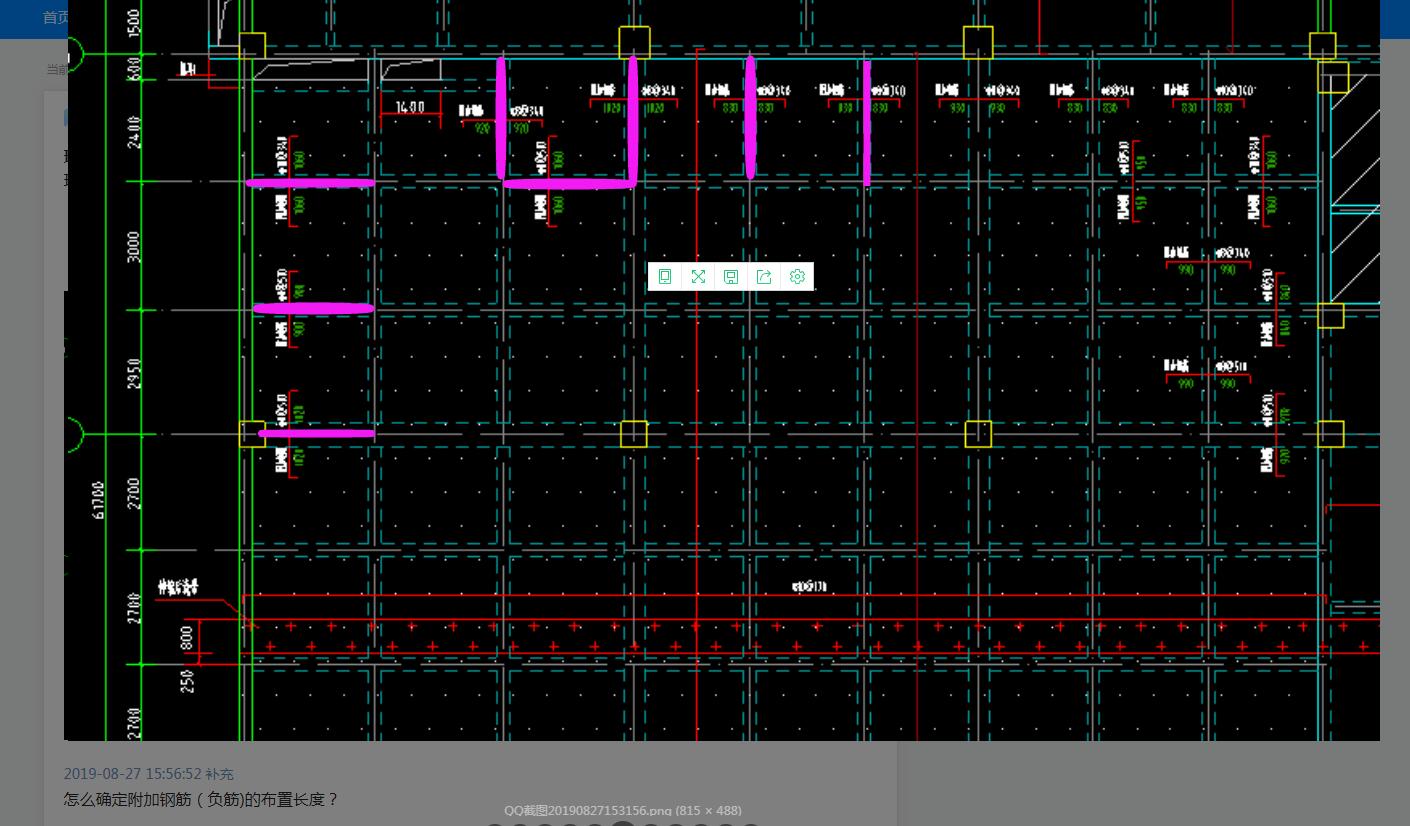The width and height of the screenshot is (1410, 826).
Task: Open the gear settings icon
Action: [797, 277]
